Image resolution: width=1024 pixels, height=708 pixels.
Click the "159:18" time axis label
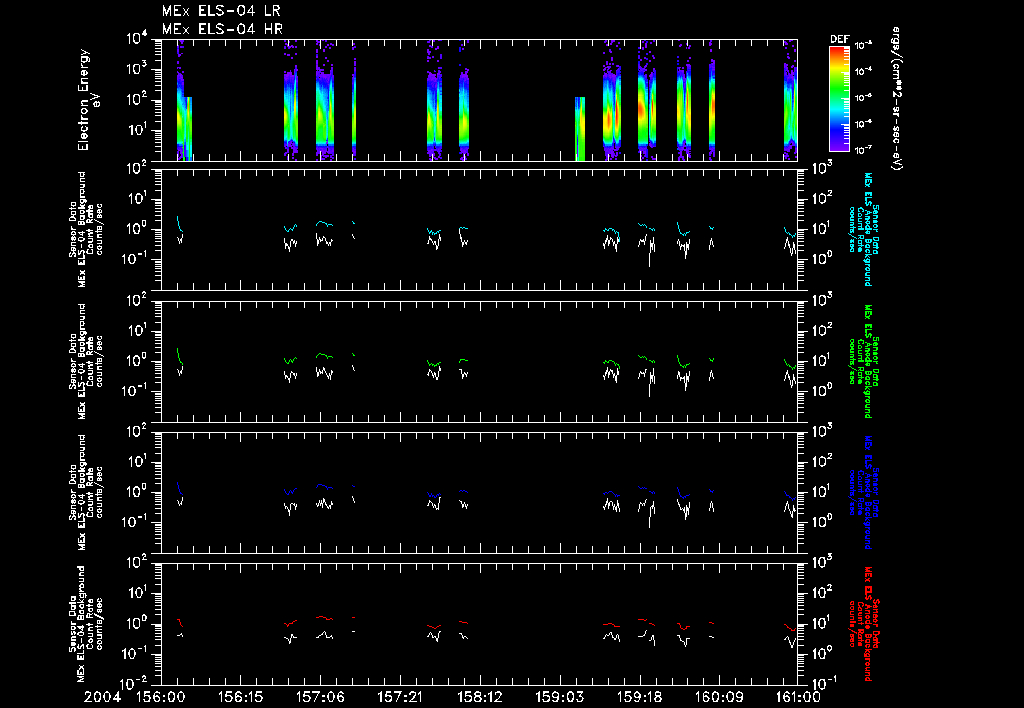pos(639,698)
